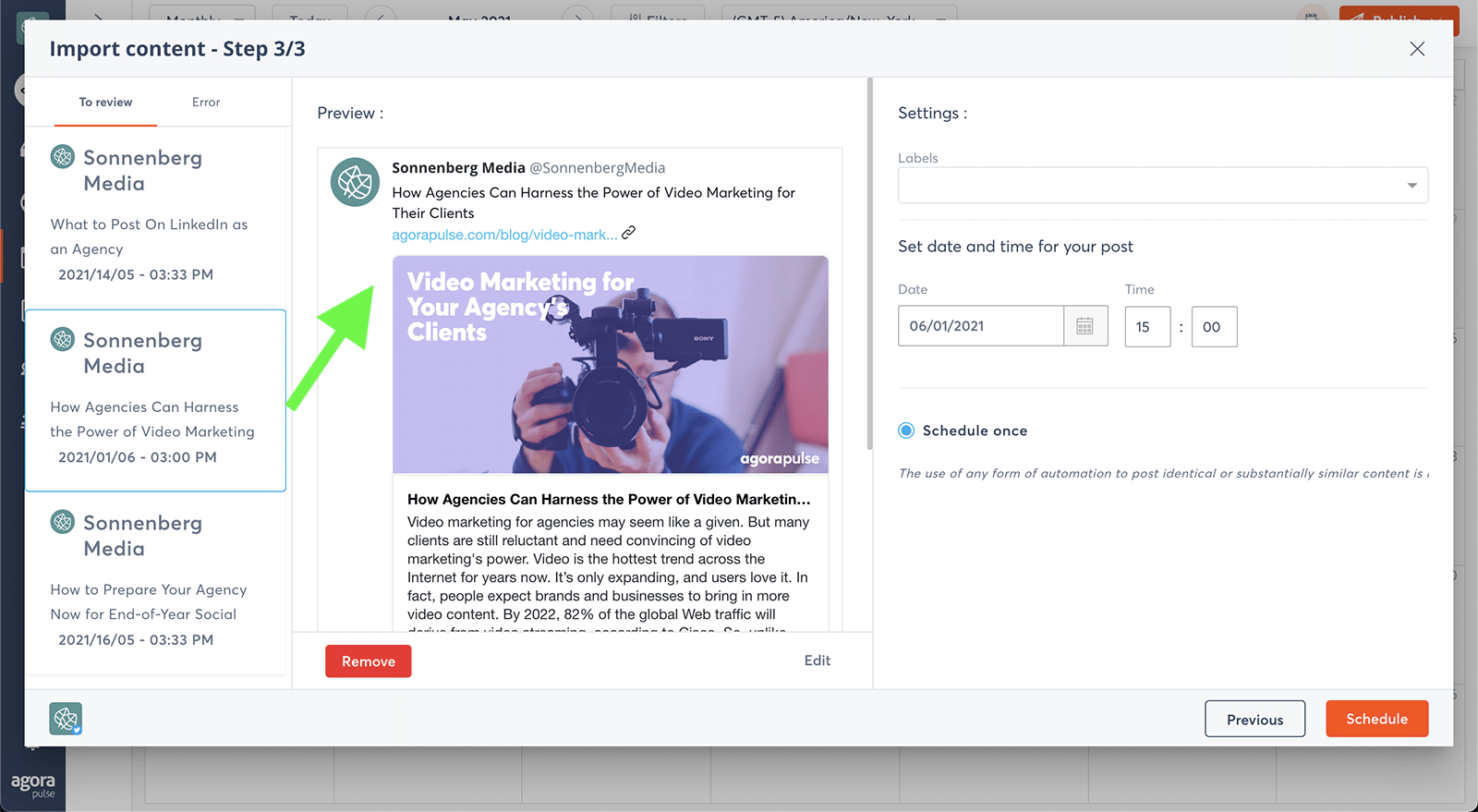The height and width of the screenshot is (812, 1478).
Task: Click the Date input field
Action: pos(981,326)
